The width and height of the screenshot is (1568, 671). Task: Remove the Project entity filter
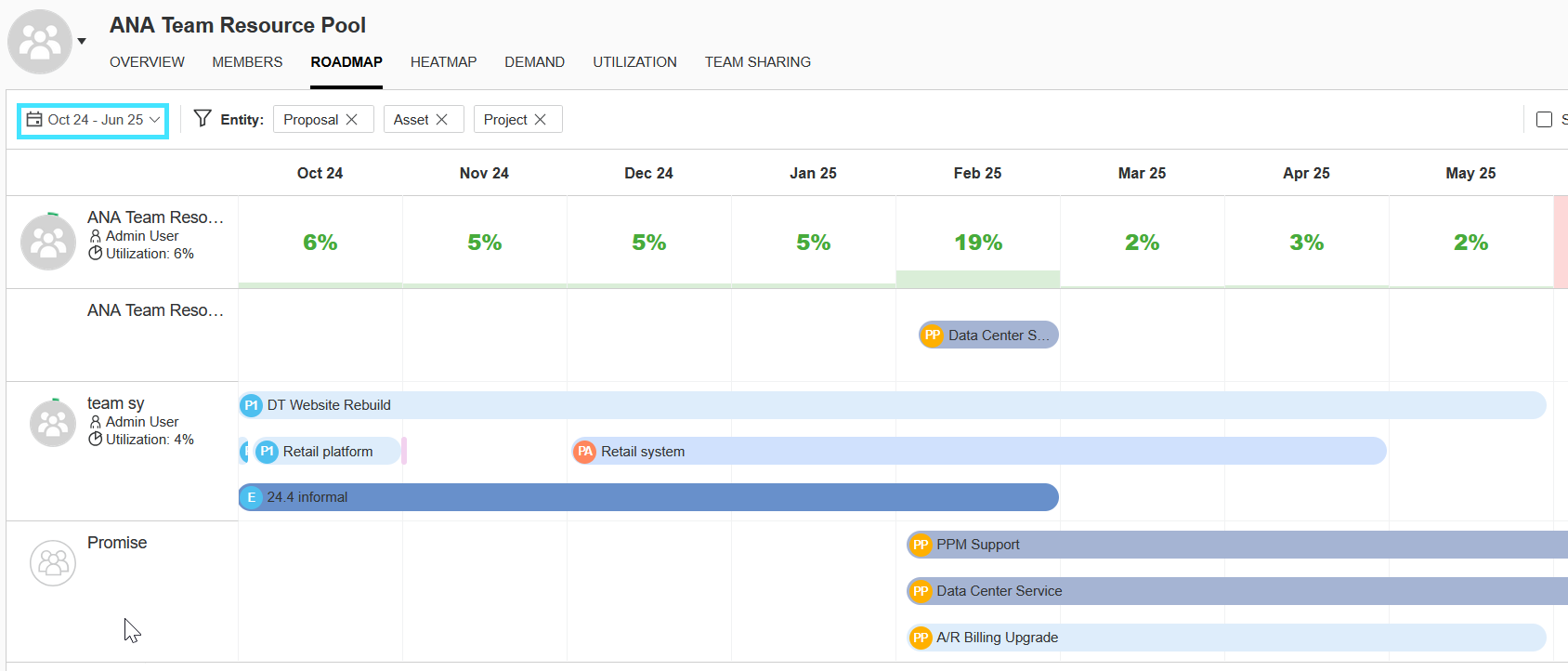coord(541,120)
